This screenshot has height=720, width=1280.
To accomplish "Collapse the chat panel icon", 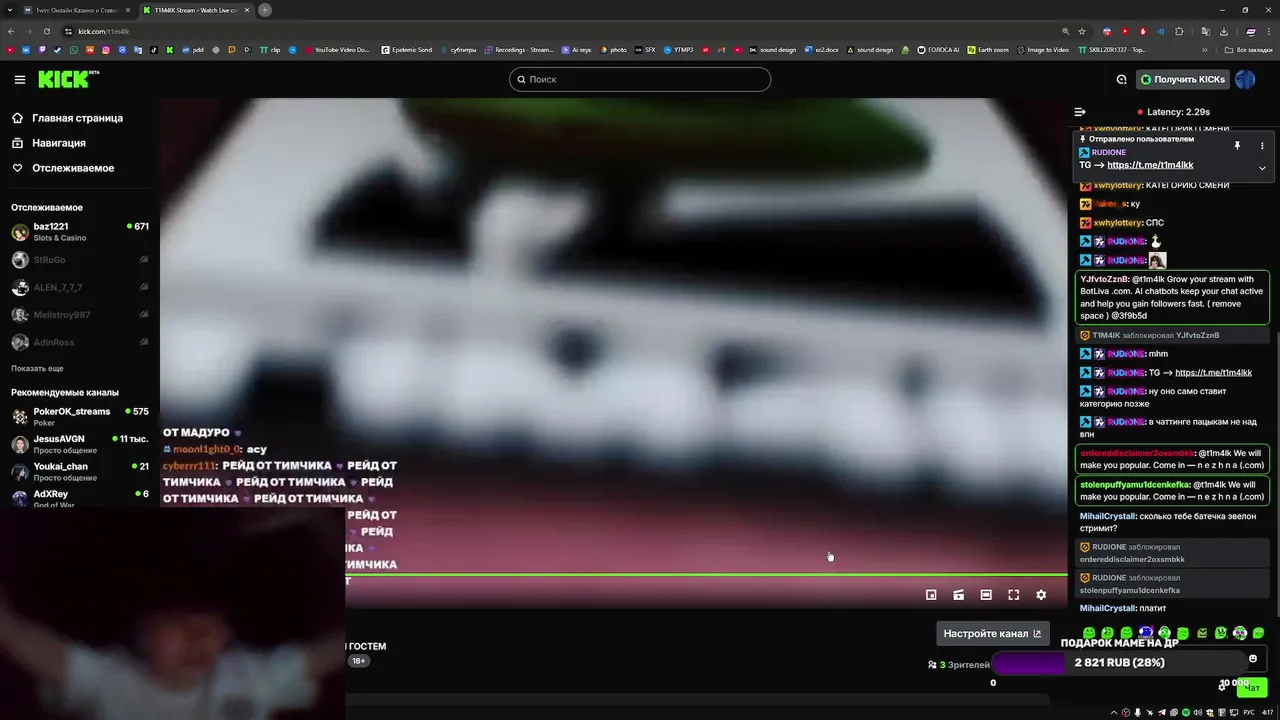I will 1080,112.
